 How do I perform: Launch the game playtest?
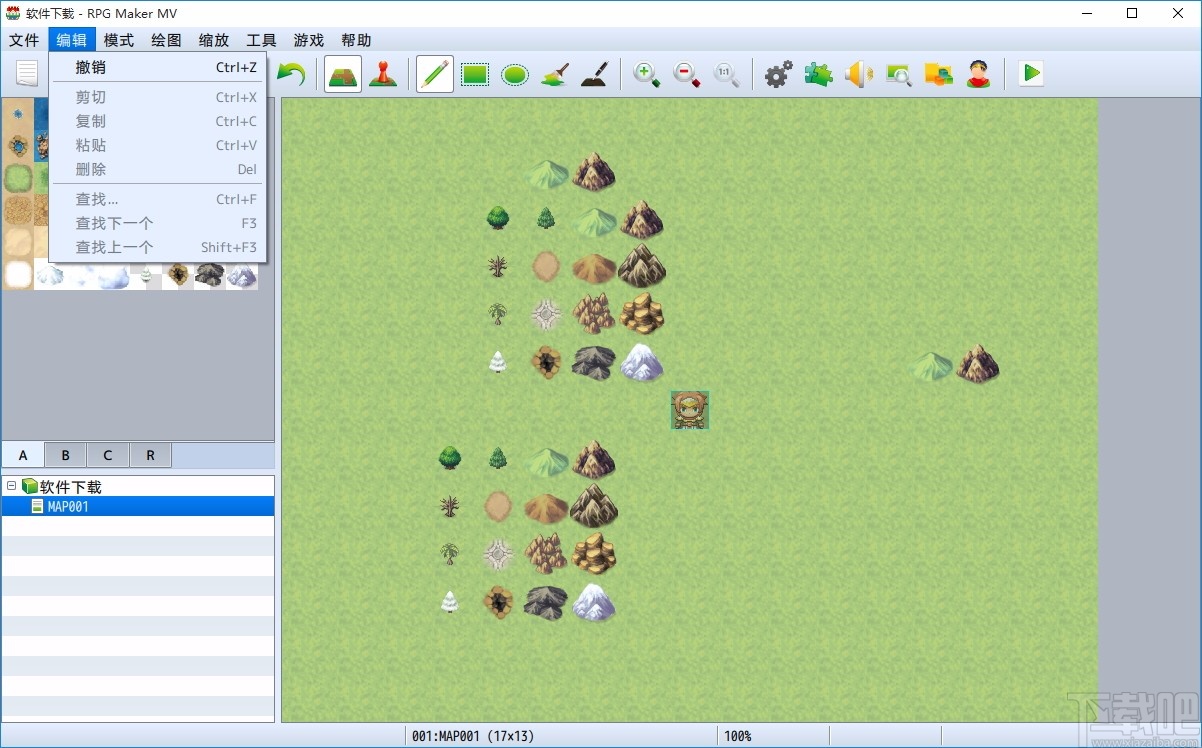[x=1030, y=73]
